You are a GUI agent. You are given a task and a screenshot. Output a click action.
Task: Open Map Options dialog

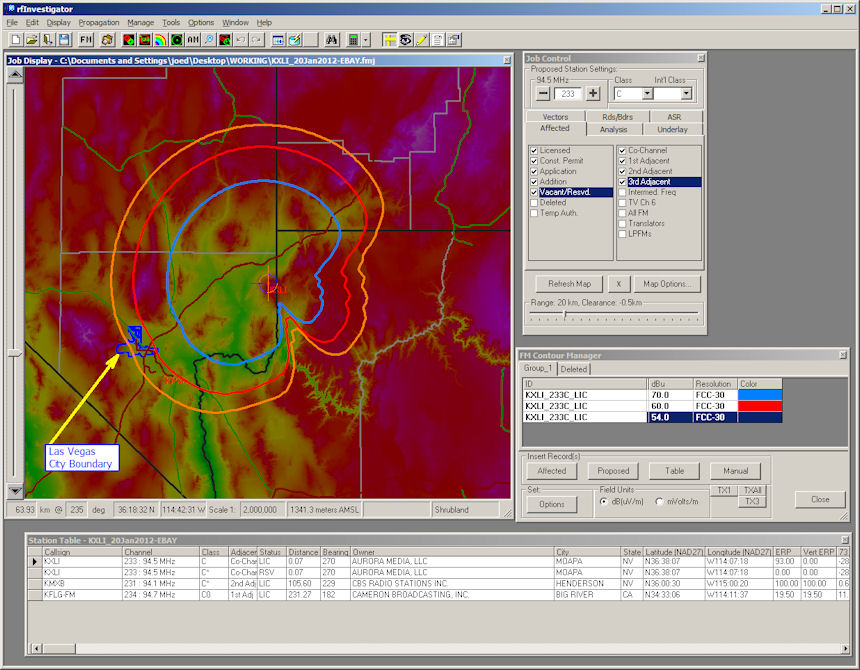point(667,284)
